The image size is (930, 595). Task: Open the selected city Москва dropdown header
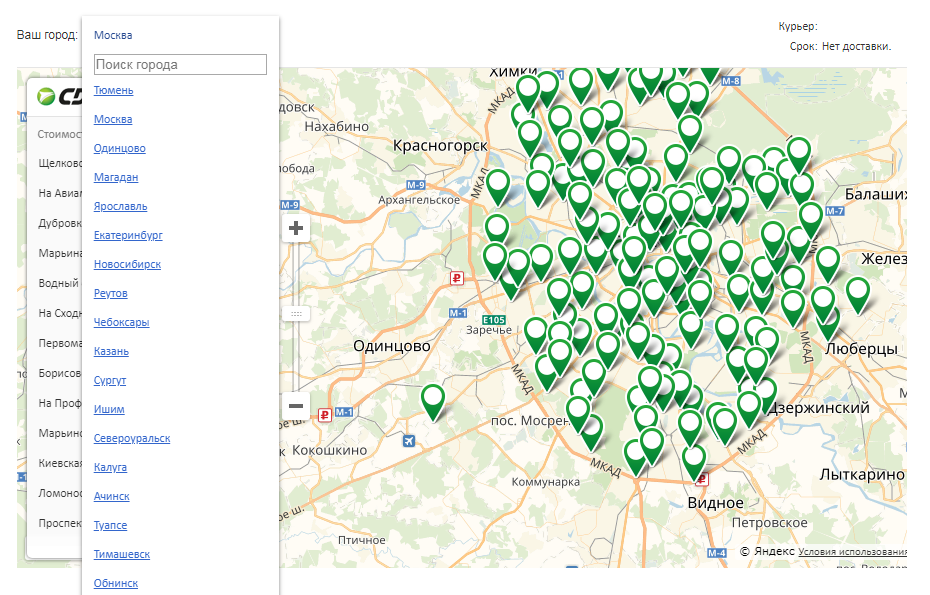point(113,35)
